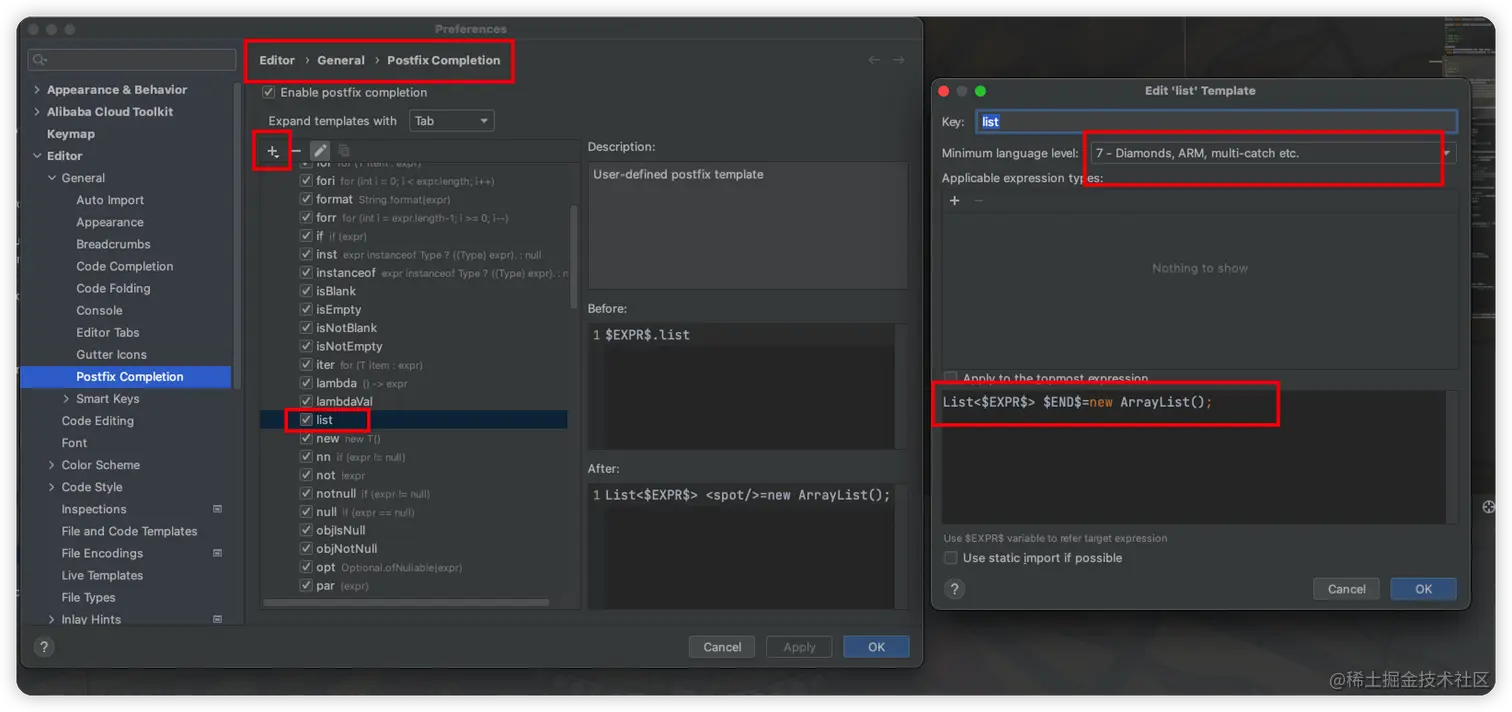Click OK in Edit 'list' Template dialog
This screenshot has height=712, width=1512.
pos(1423,589)
